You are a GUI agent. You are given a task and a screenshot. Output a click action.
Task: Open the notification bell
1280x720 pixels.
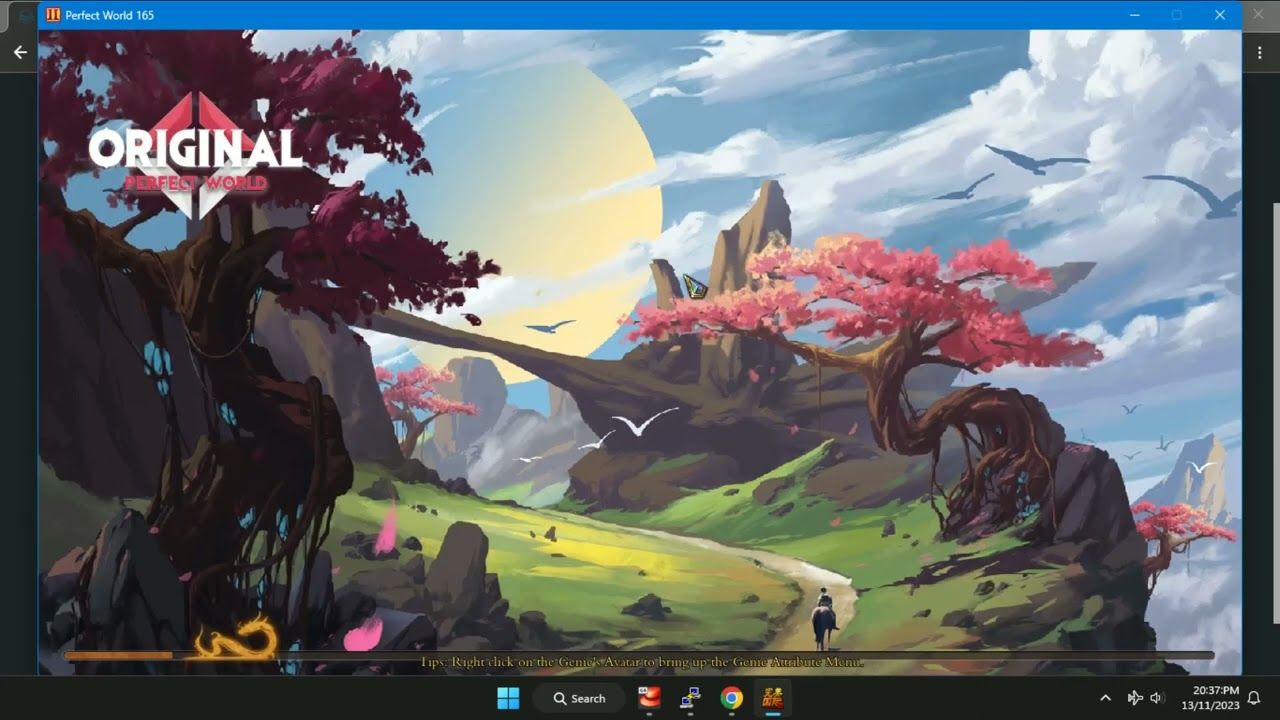(1254, 698)
